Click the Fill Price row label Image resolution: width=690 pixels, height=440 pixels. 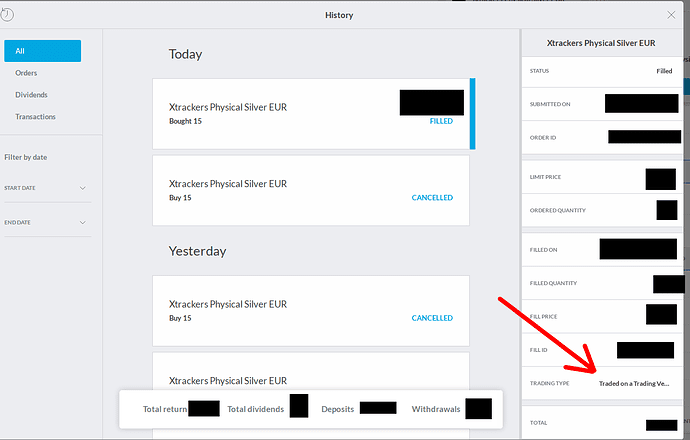coord(543,317)
